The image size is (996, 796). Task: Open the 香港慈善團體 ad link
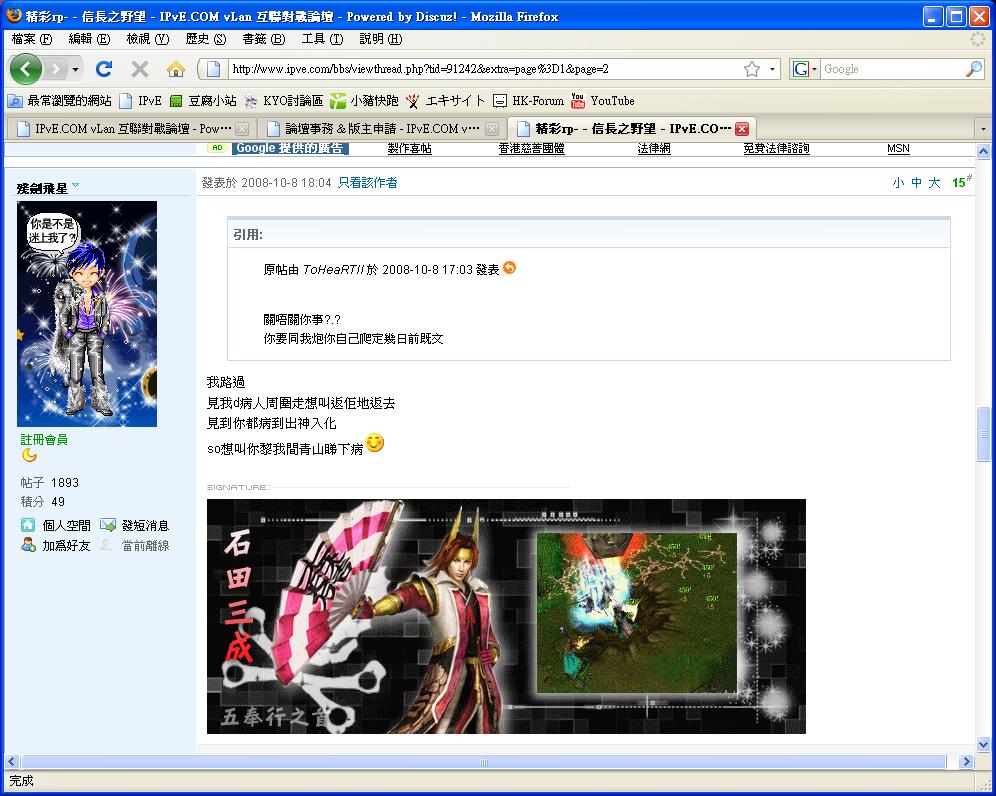click(x=531, y=149)
